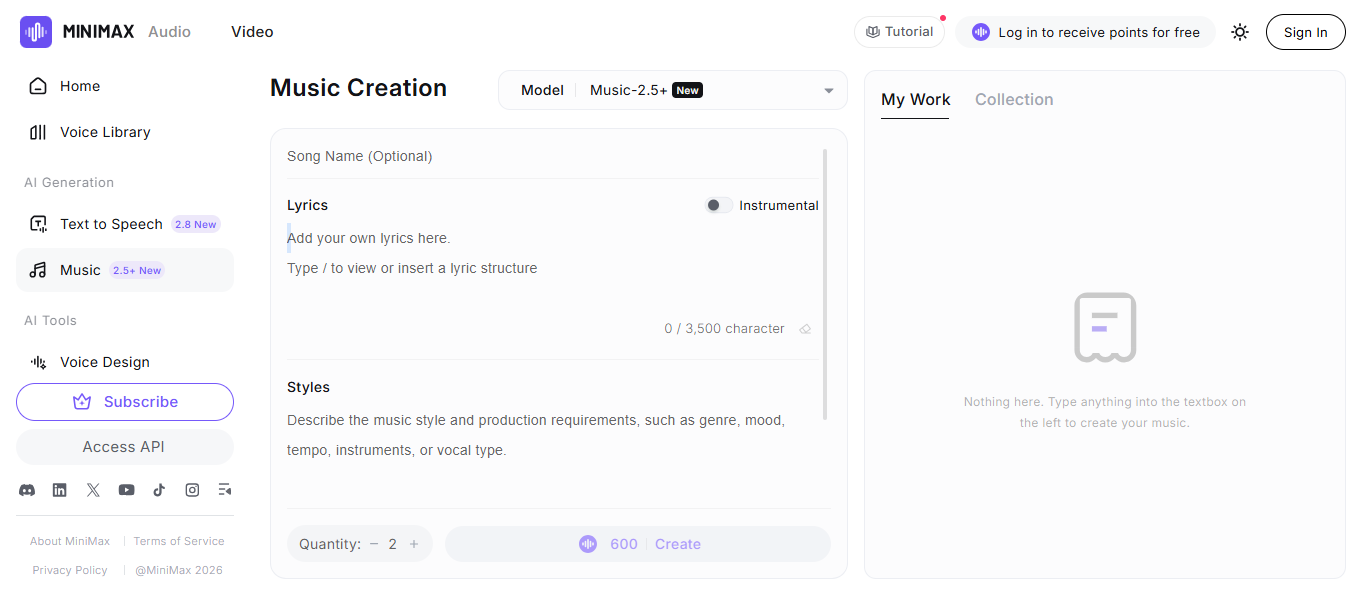Increase quantity with the plus stepper
Screen dimensions: 1366x599
pos(414,543)
